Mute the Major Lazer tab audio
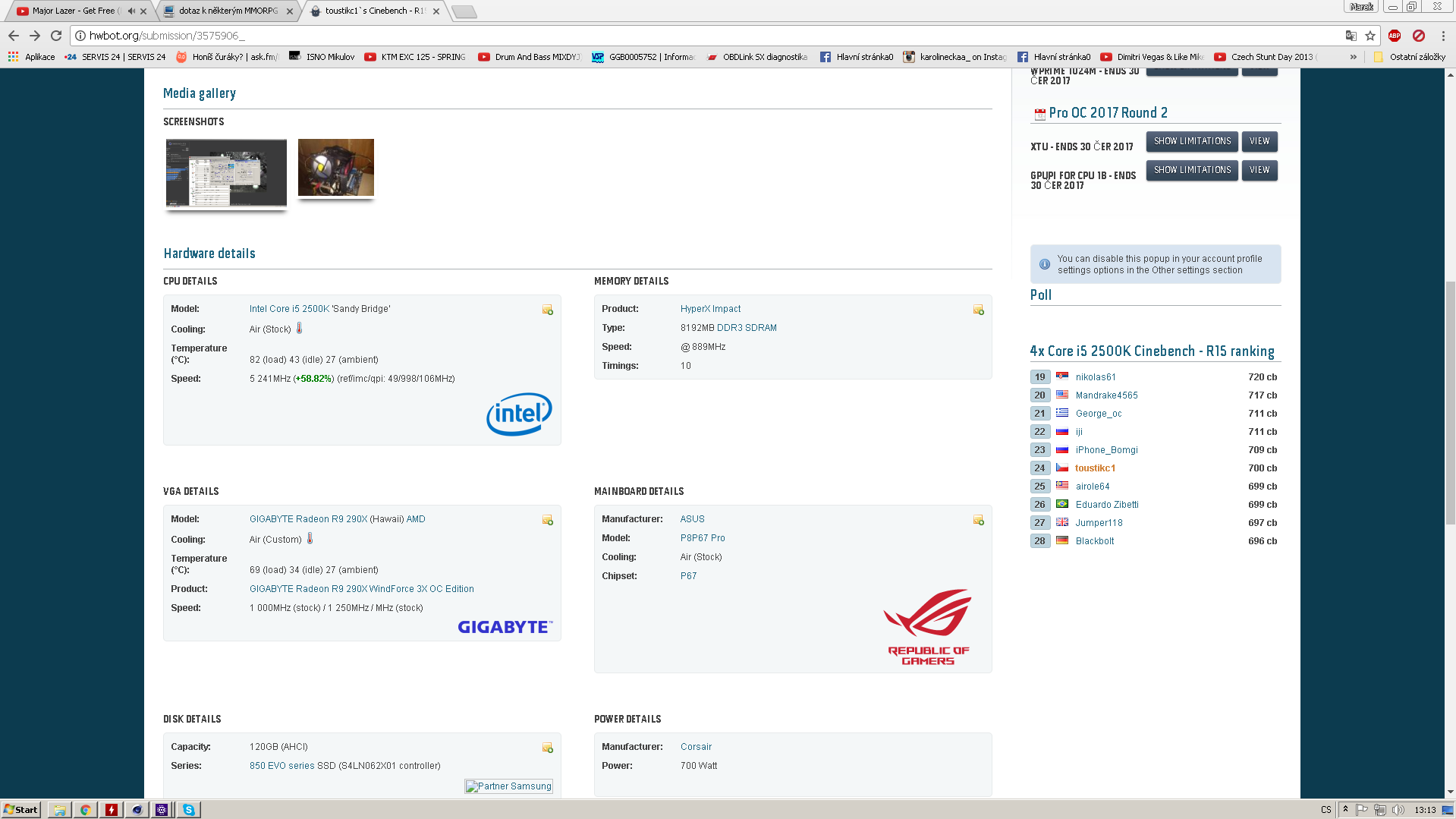 point(131,11)
